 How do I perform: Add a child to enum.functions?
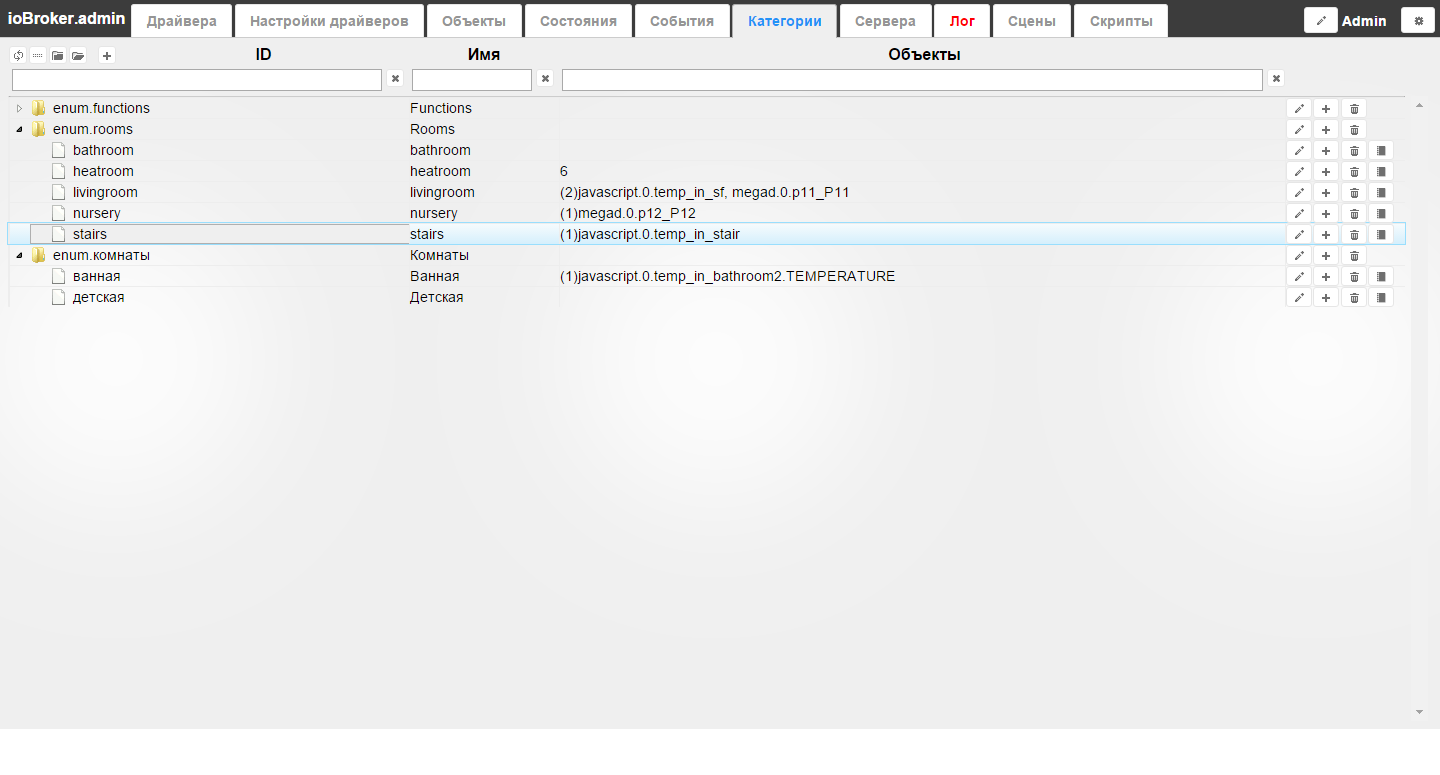(x=1325, y=108)
